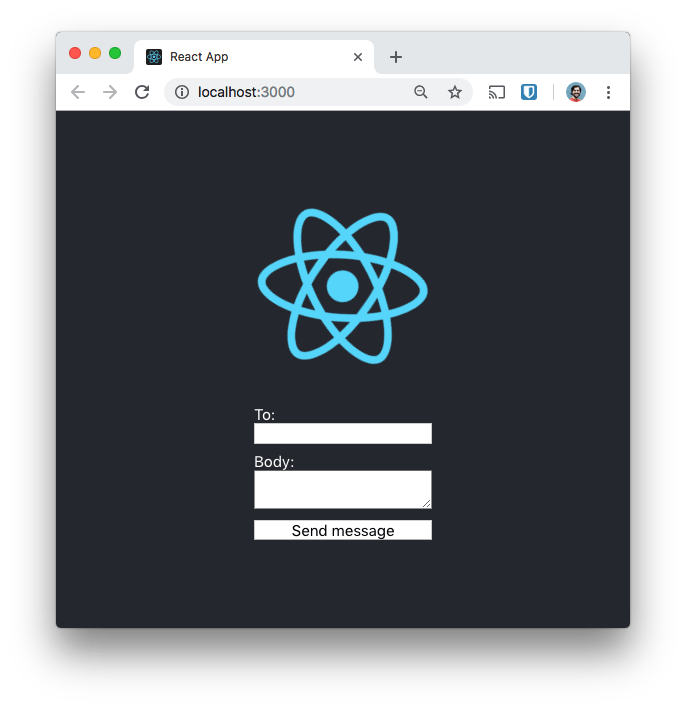The height and width of the screenshot is (708, 686).
Task: Click the spinning React logo
Action: point(342,286)
